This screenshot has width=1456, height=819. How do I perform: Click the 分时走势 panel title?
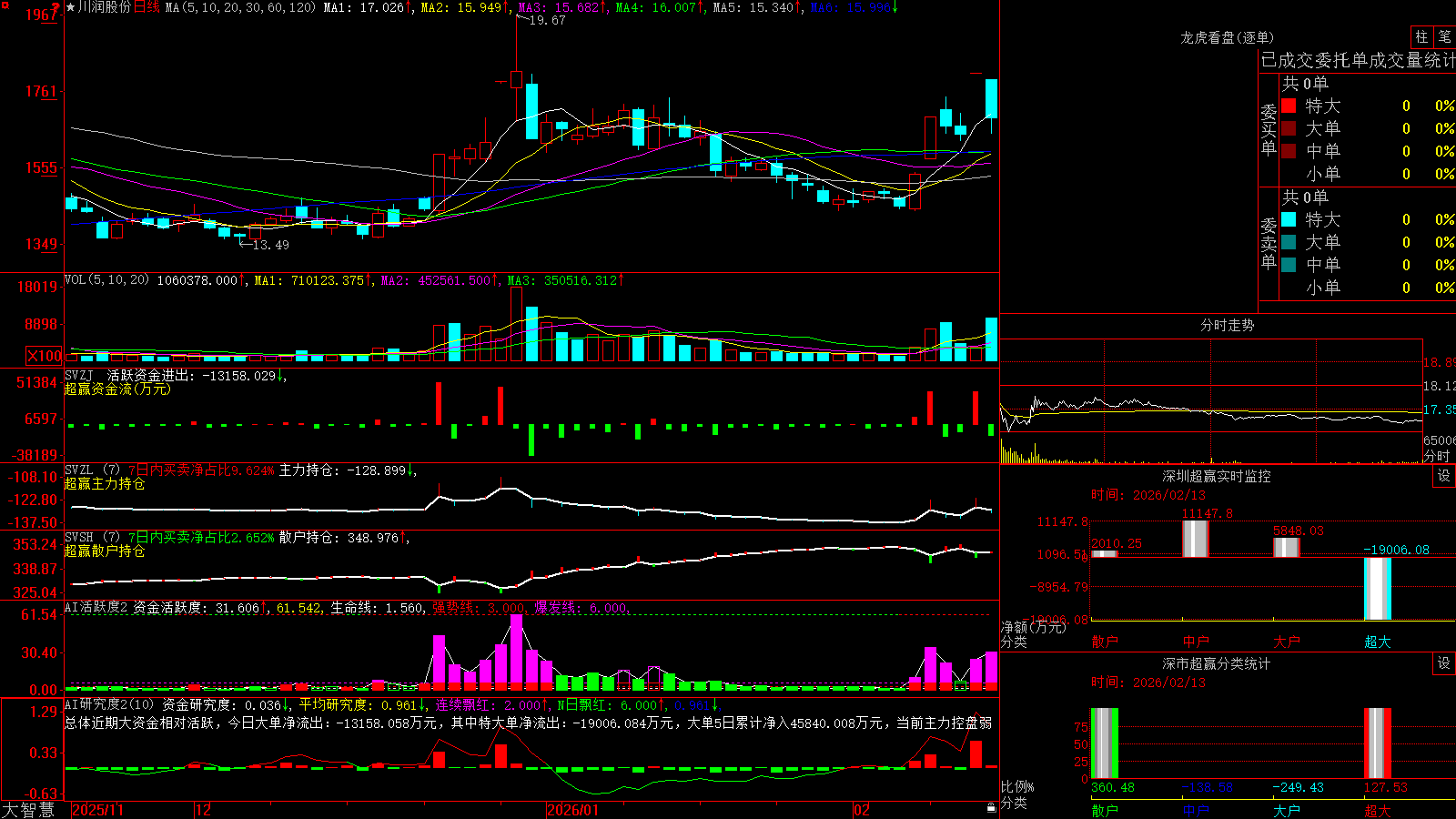(x=1227, y=325)
